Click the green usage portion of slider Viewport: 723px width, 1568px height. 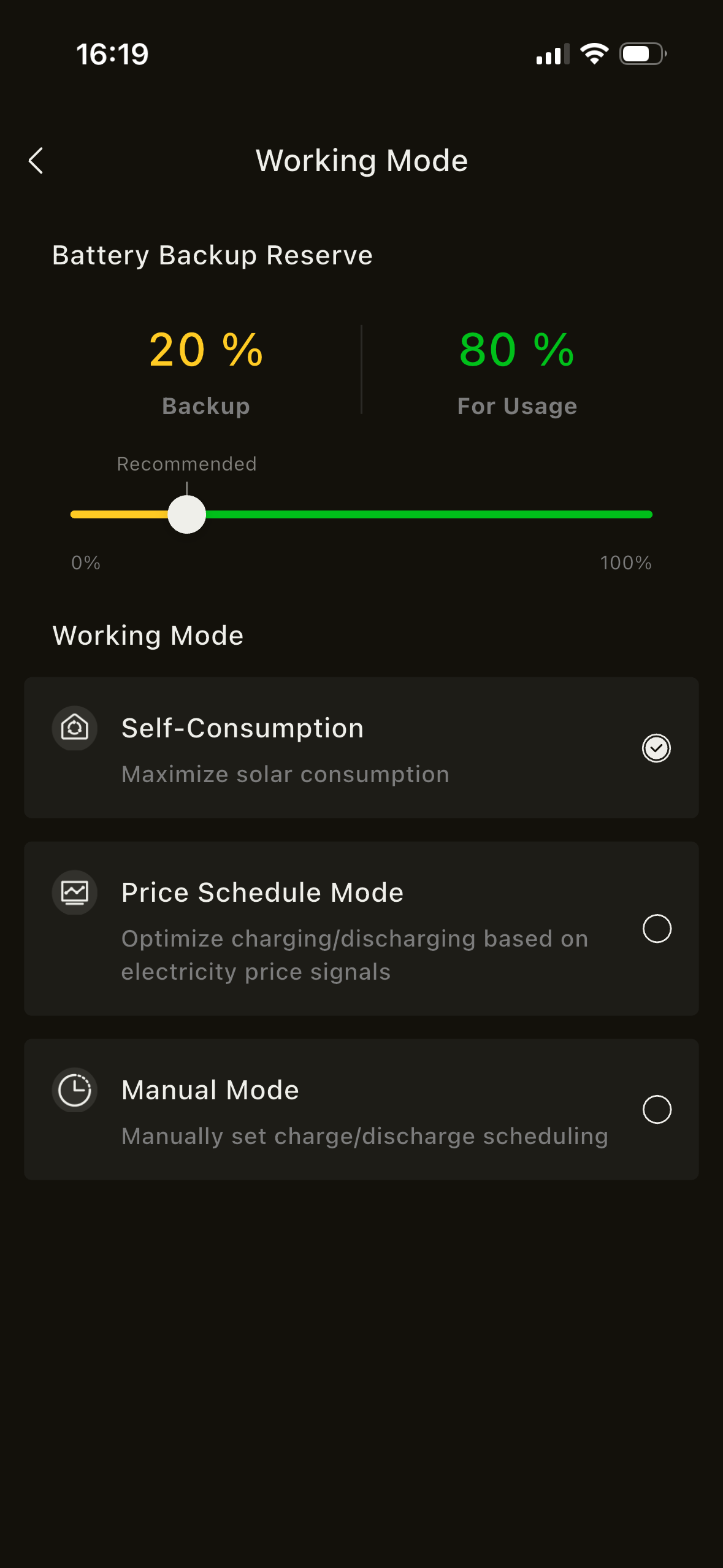coord(429,515)
